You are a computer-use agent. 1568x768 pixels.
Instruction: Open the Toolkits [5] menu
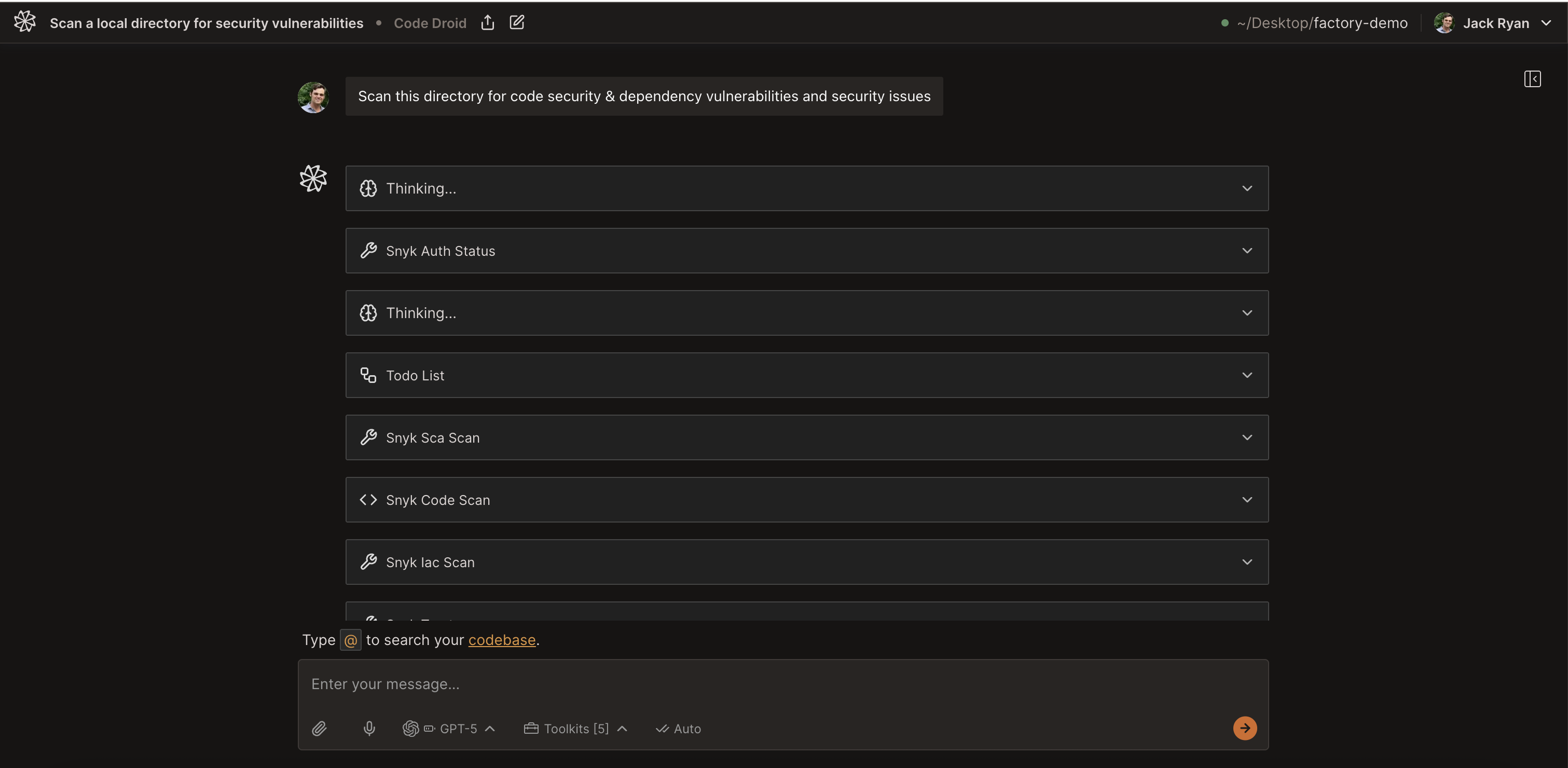(575, 729)
